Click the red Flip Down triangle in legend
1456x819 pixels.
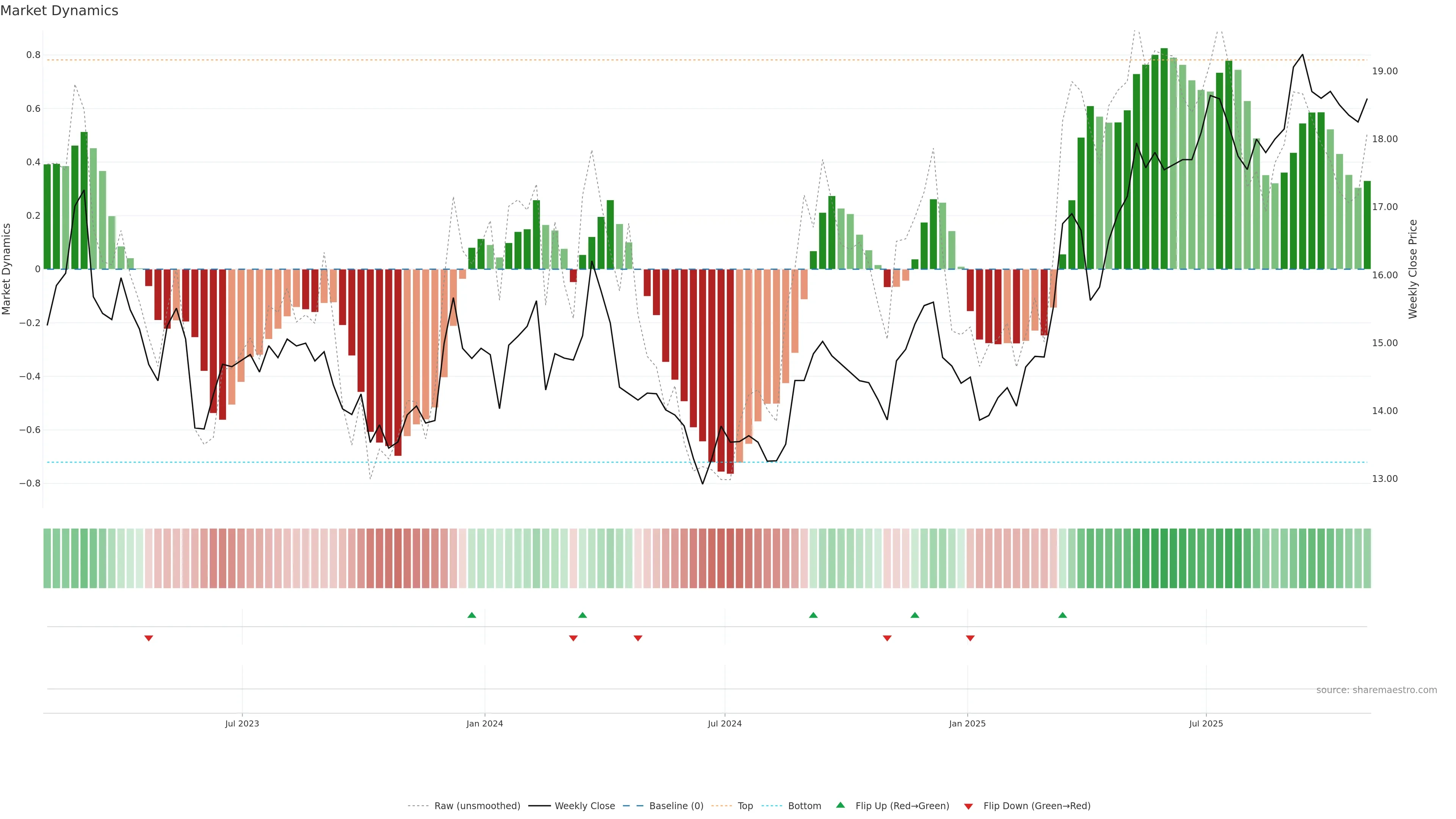click(x=968, y=806)
